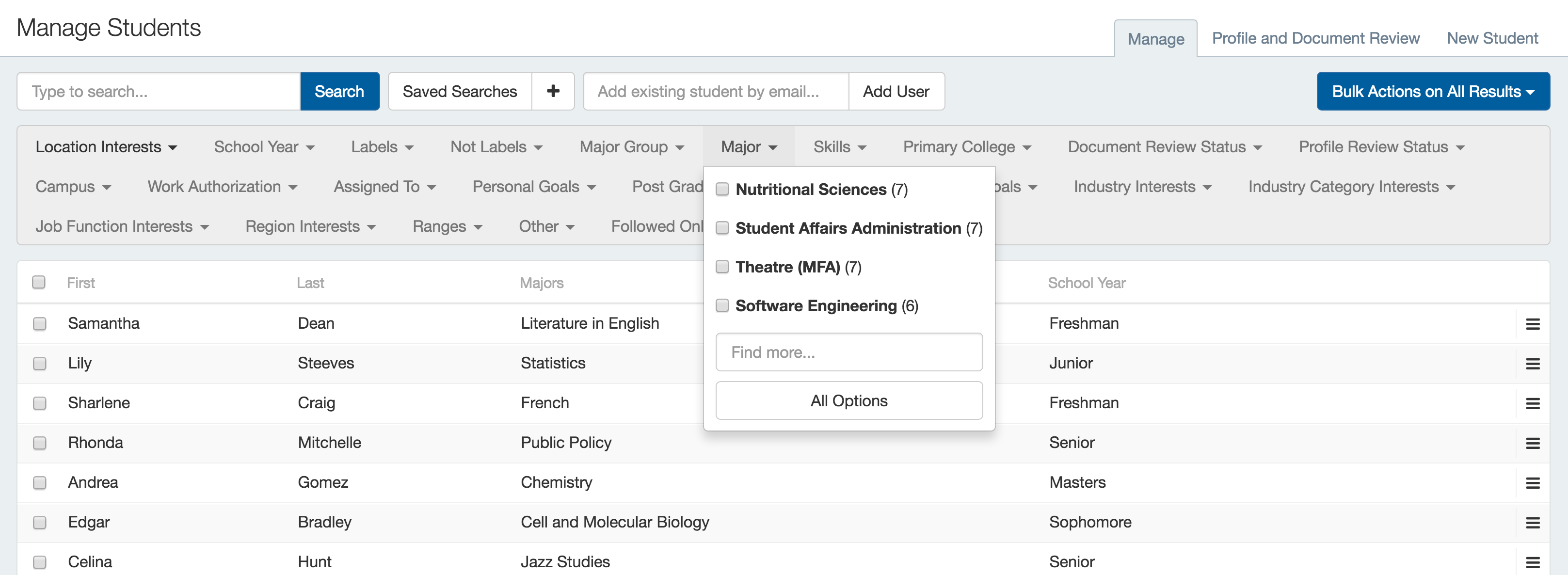Click the Public Policy major cell
The image size is (1568, 575).
coord(566,442)
